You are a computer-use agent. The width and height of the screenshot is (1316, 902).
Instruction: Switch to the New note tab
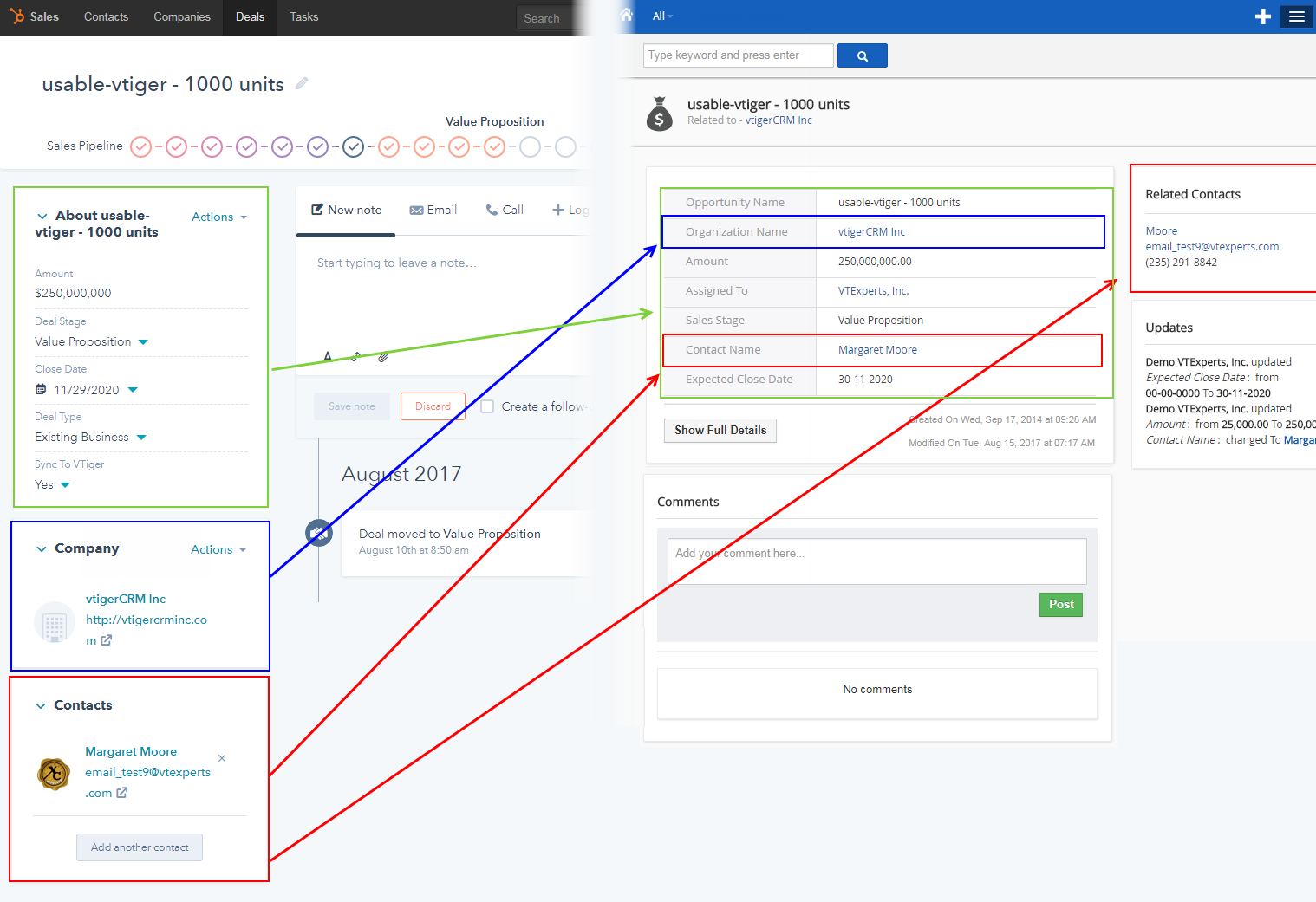click(x=346, y=210)
